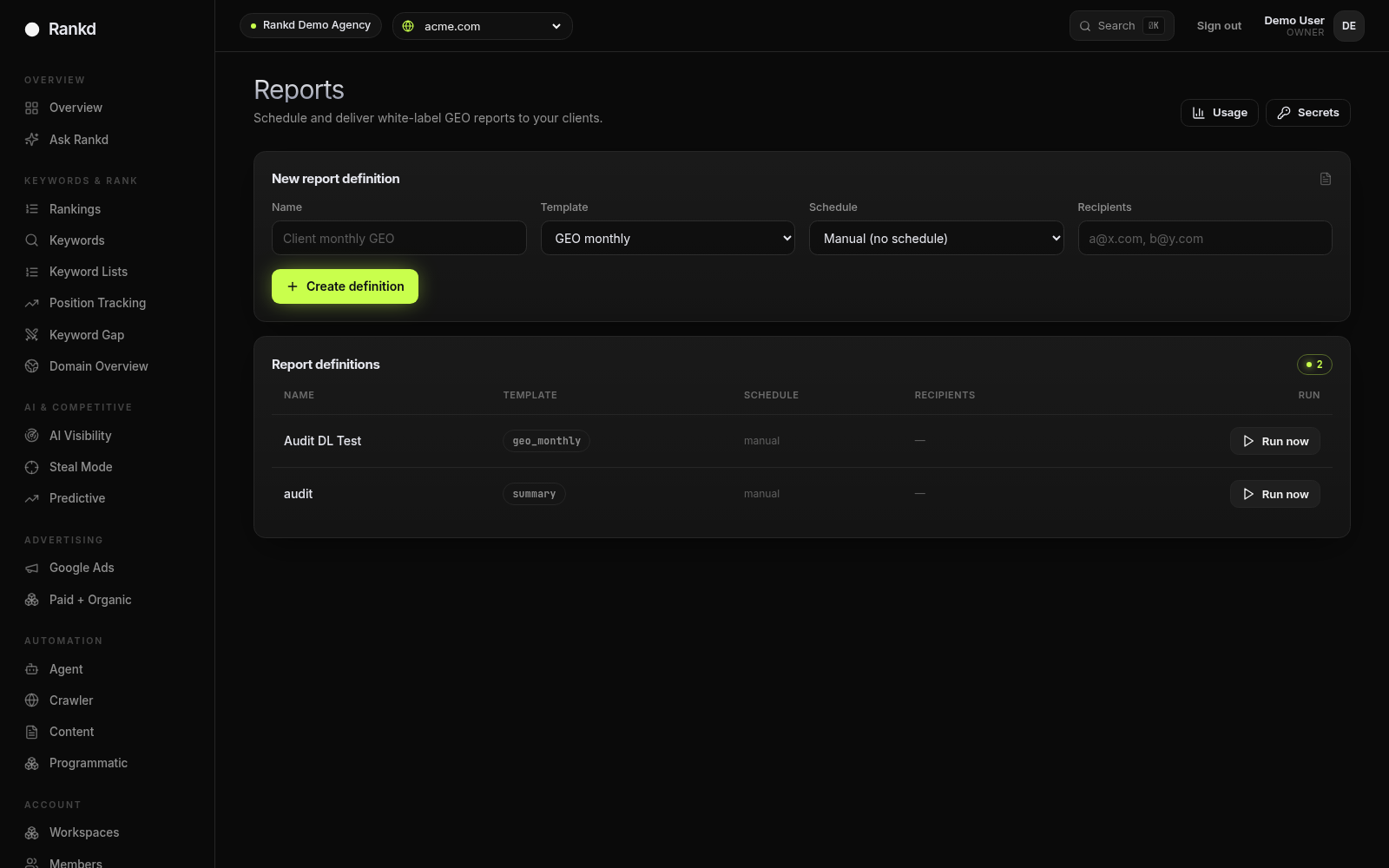
Task: Click the green globe icon beside acme.com
Action: (x=408, y=26)
